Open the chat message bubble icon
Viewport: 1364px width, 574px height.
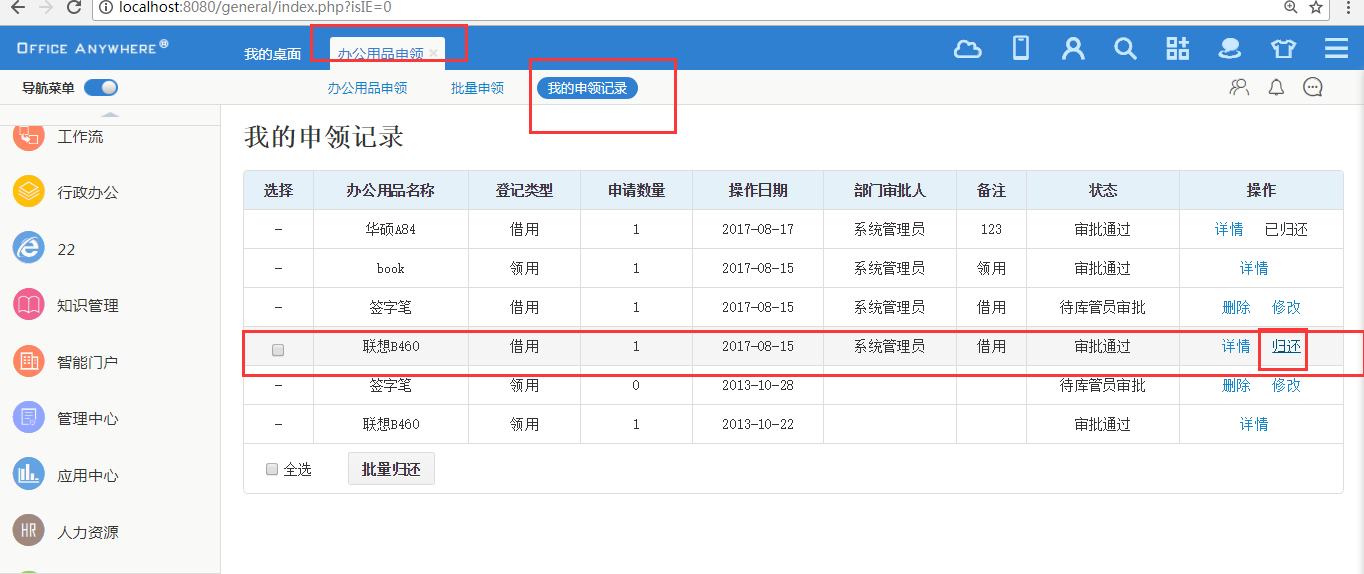[x=1313, y=88]
